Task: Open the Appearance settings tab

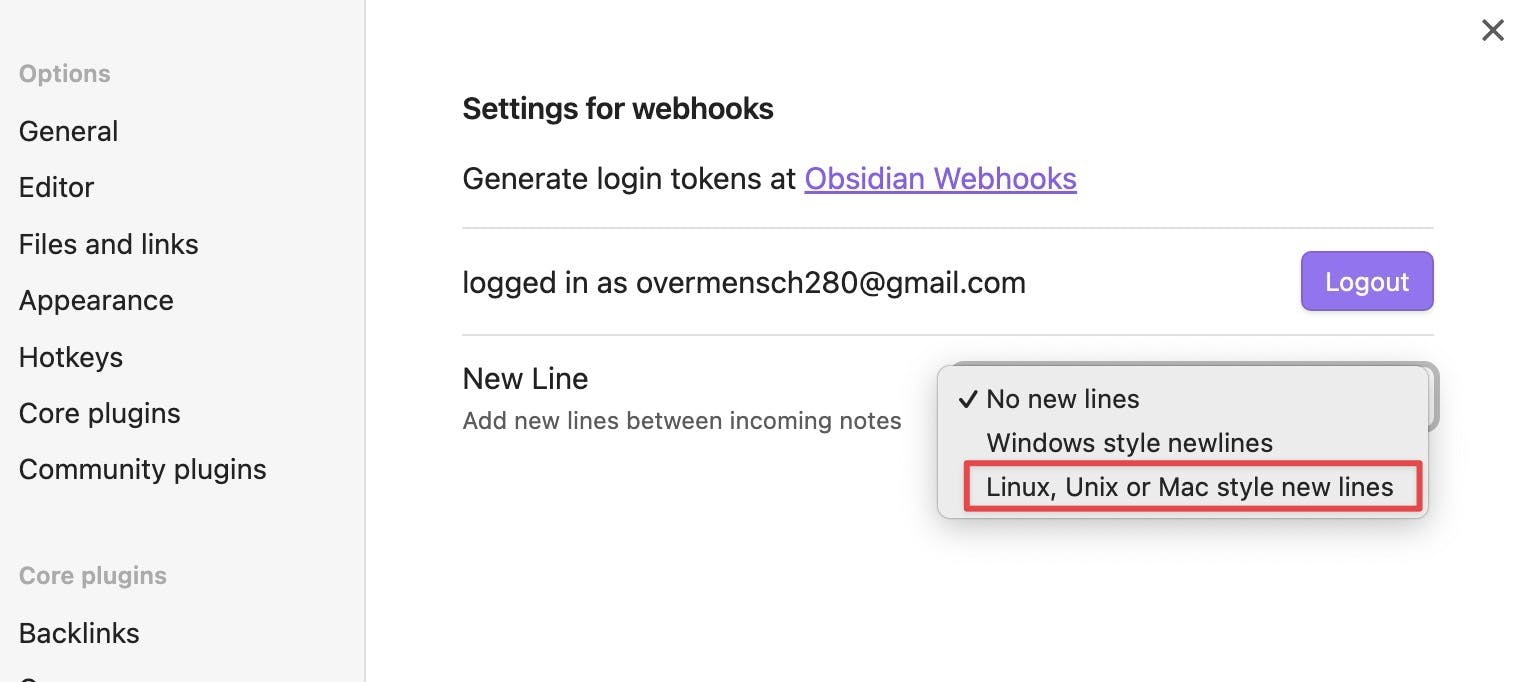Action: click(x=96, y=300)
